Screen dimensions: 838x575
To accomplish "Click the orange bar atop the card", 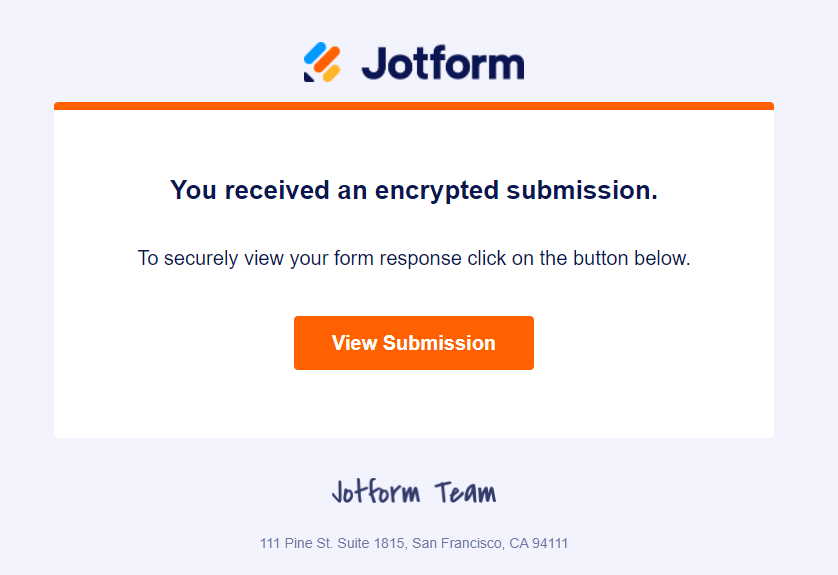I will click(413, 105).
